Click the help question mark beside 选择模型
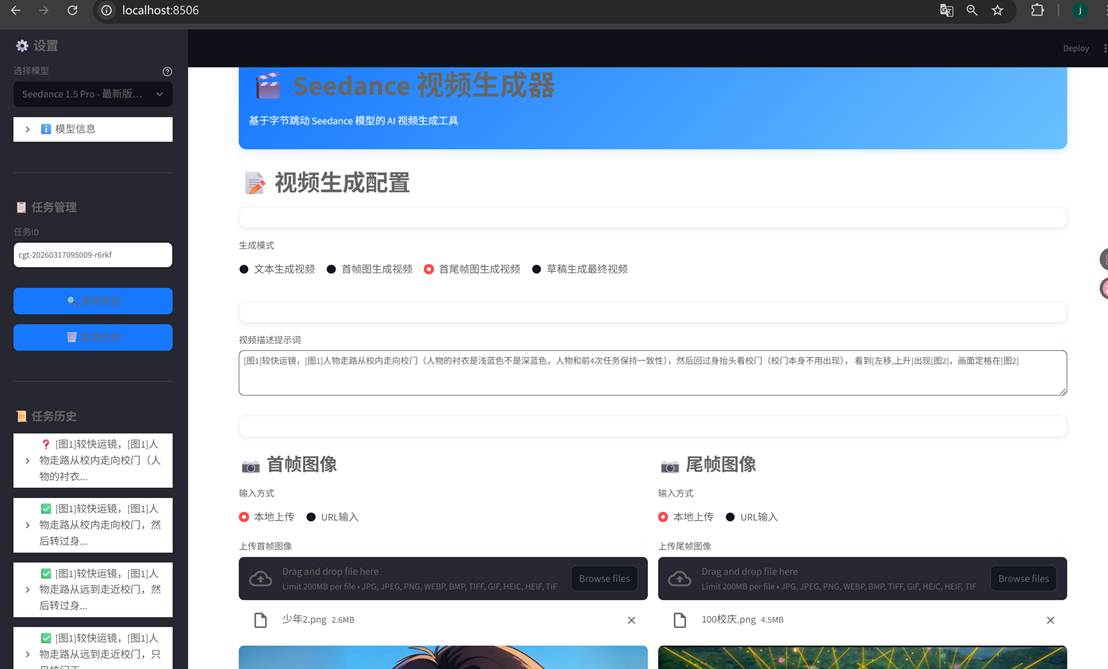 (167, 71)
